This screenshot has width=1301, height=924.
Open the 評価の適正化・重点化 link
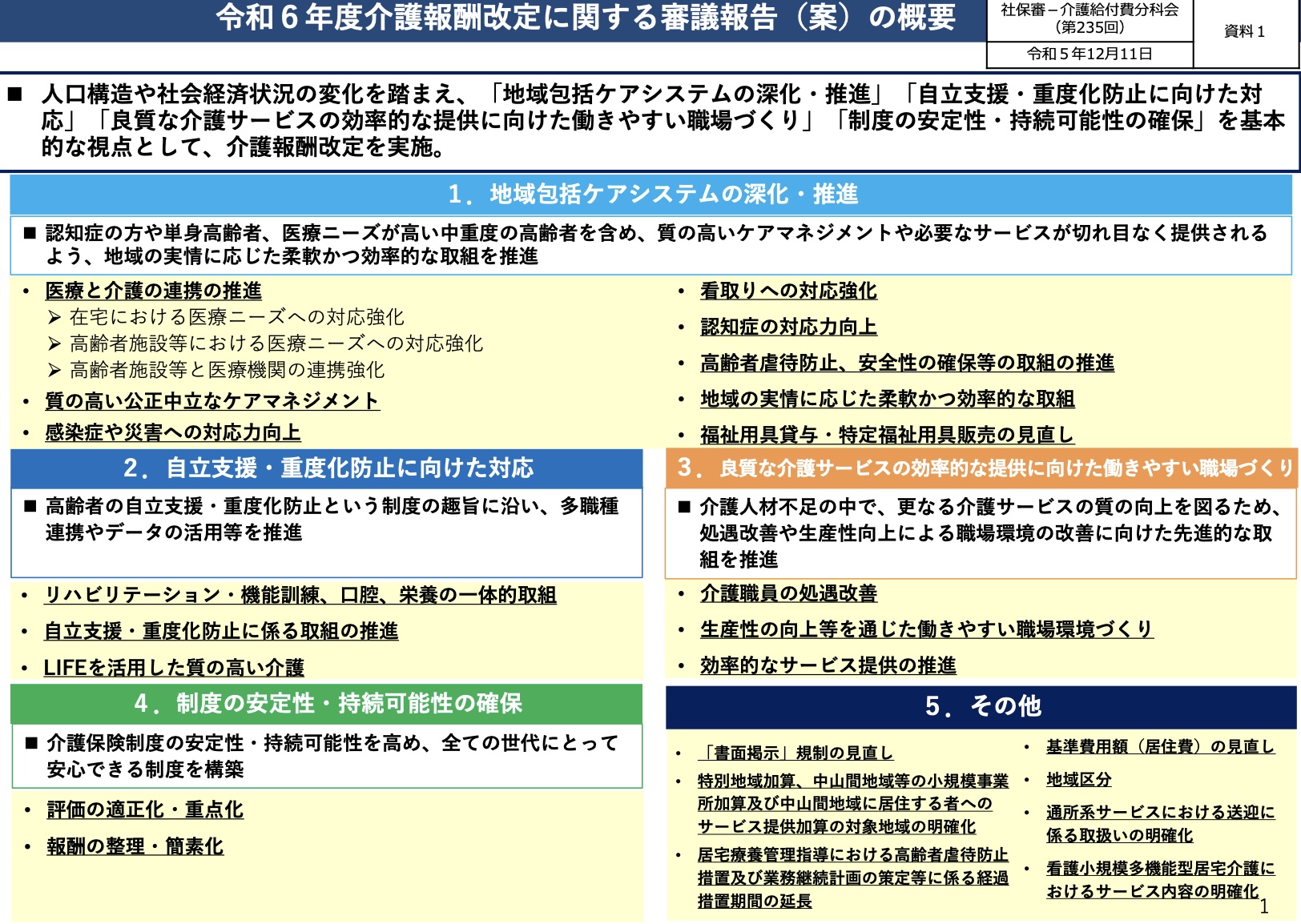(145, 810)
